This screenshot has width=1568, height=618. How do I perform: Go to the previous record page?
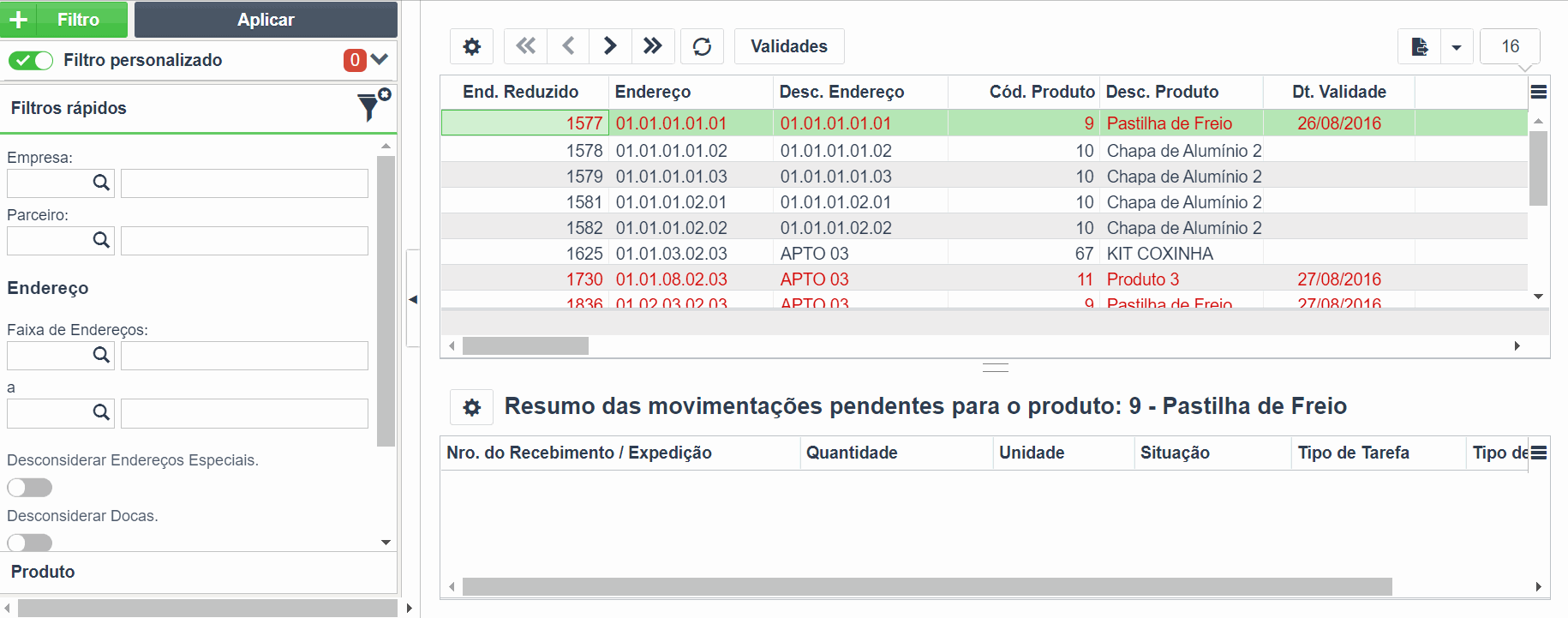pos(568,46)
